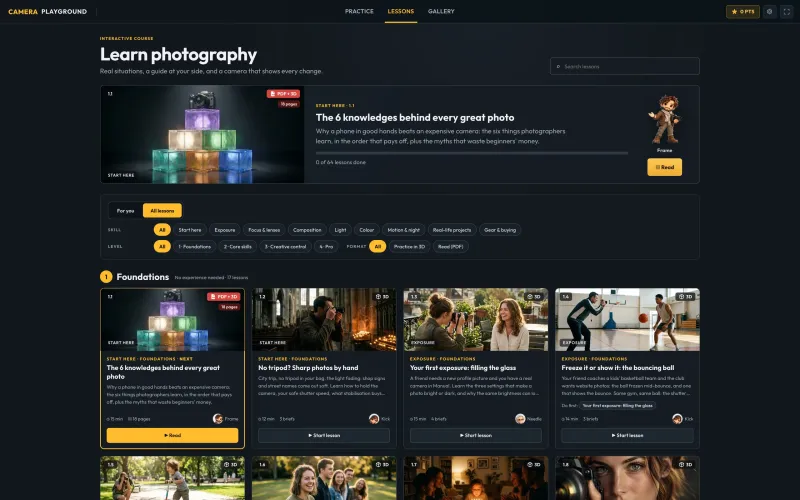Toggle fullscreen with the expand icon
The image size is (800, 500).
[787, 11]
